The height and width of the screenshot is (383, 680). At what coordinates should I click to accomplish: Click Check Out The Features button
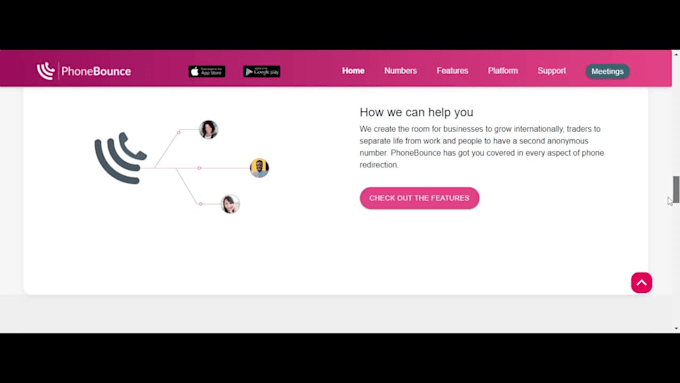pos(419,198)
